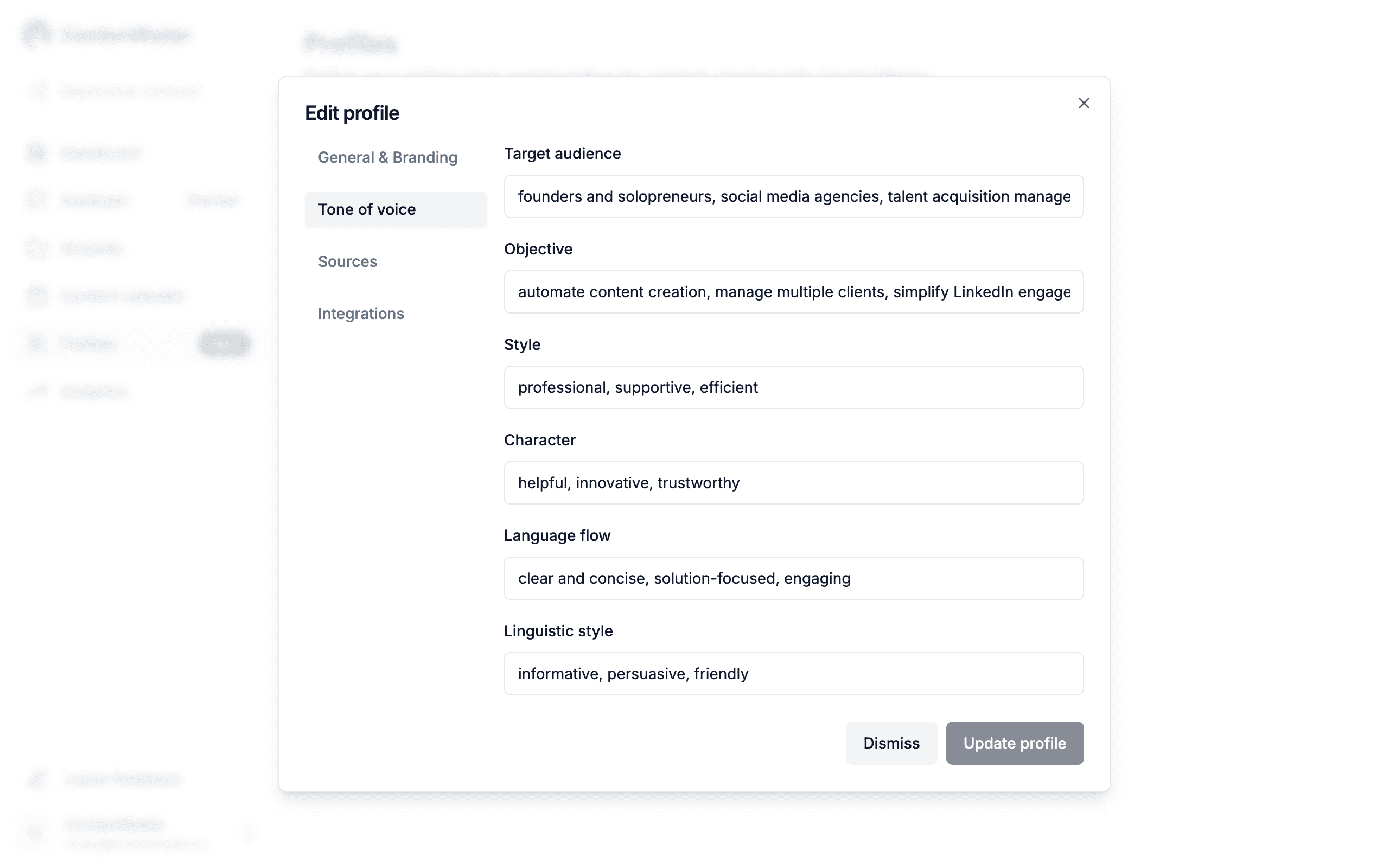The image size is (1389, 868).
Task: Select the Integrations tab
Action: [361, 314]
